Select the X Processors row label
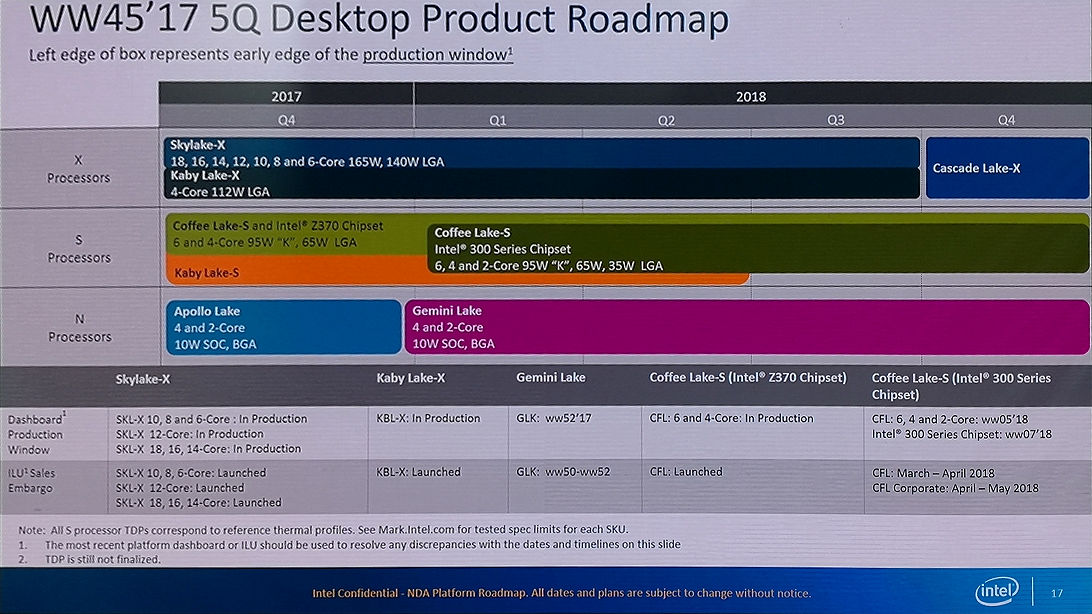The height and width of the screenshot is (614, 1092). pyautogui.click(x=79, y=168)
